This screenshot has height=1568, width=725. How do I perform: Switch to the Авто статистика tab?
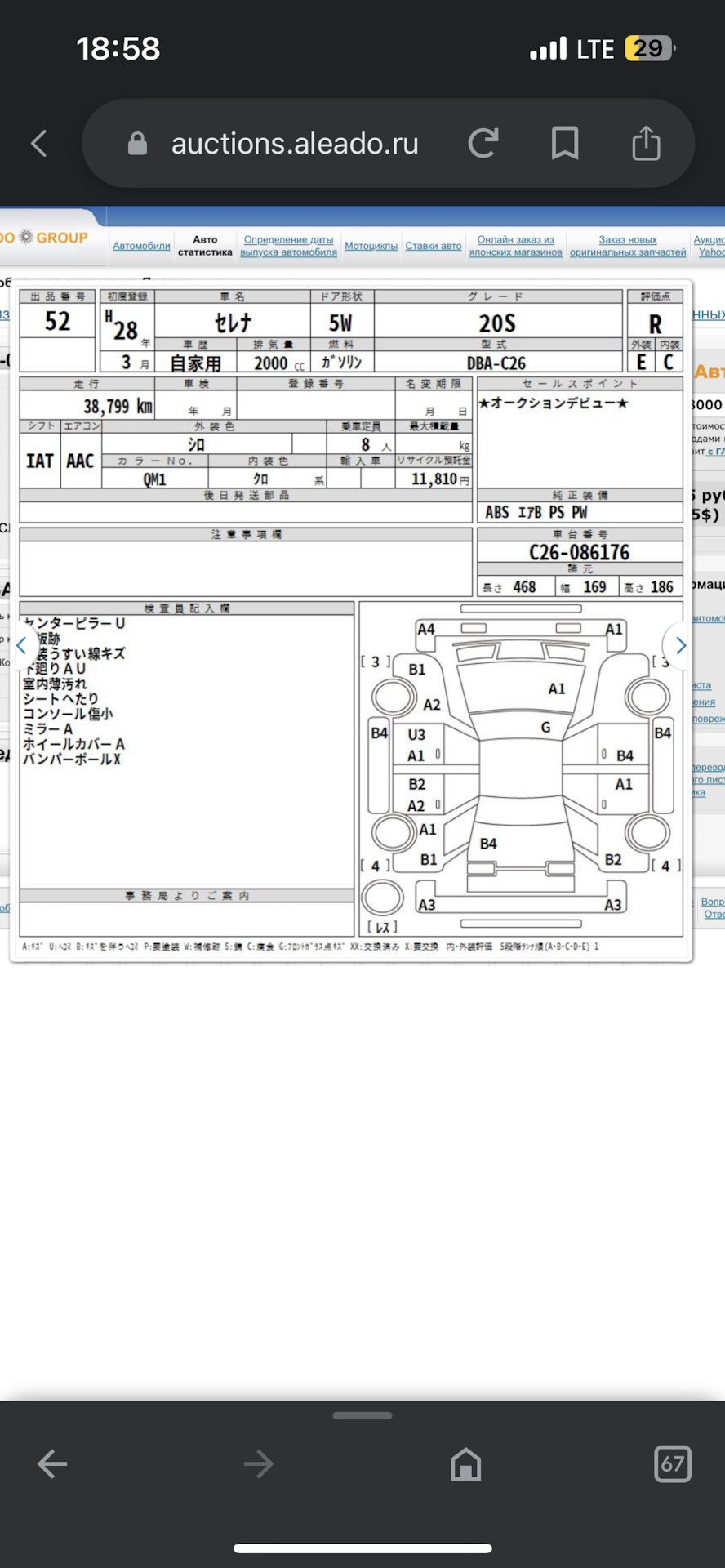(x=205, y=246)
